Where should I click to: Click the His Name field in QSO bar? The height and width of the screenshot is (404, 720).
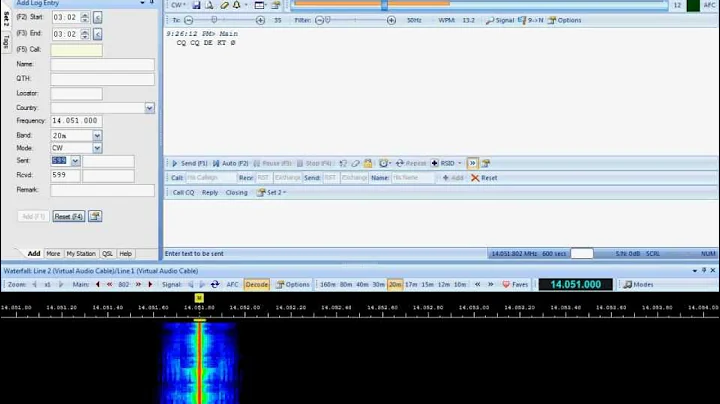point(412,178)
